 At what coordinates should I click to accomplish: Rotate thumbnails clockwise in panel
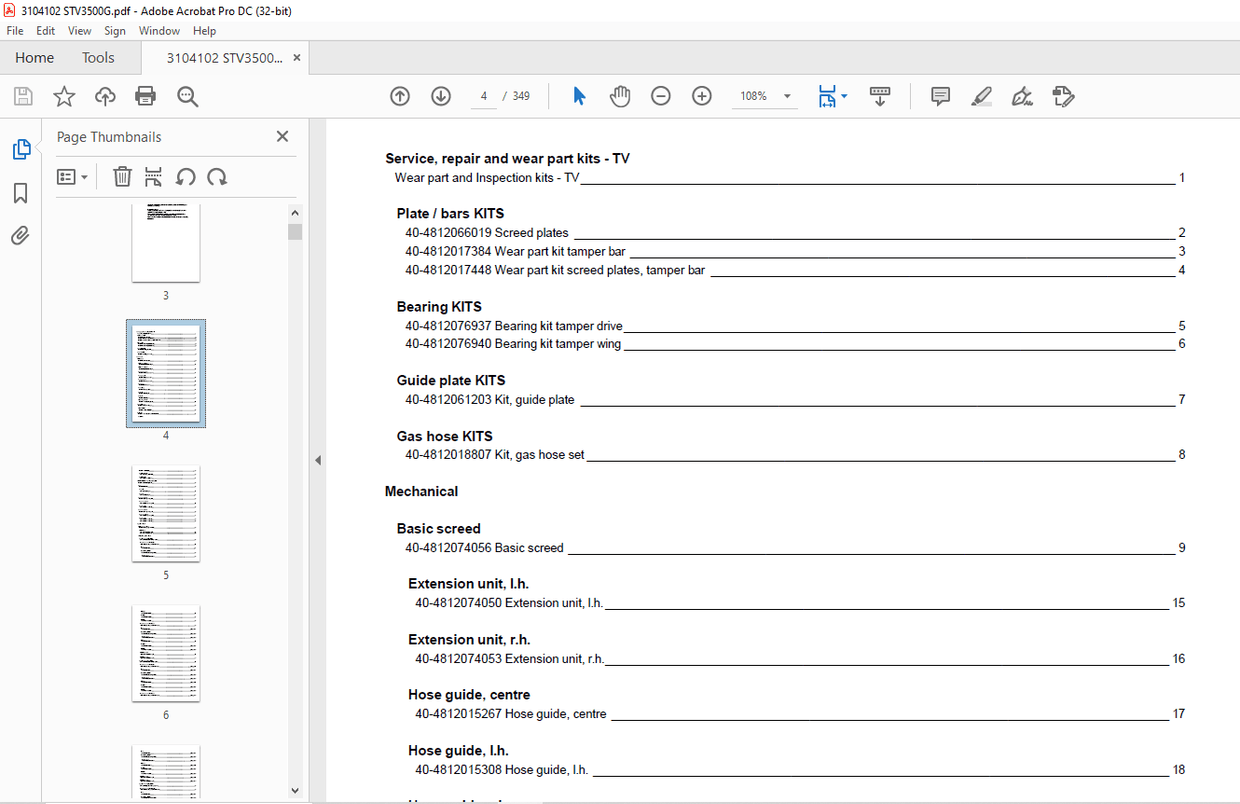(x=217, y=177)
